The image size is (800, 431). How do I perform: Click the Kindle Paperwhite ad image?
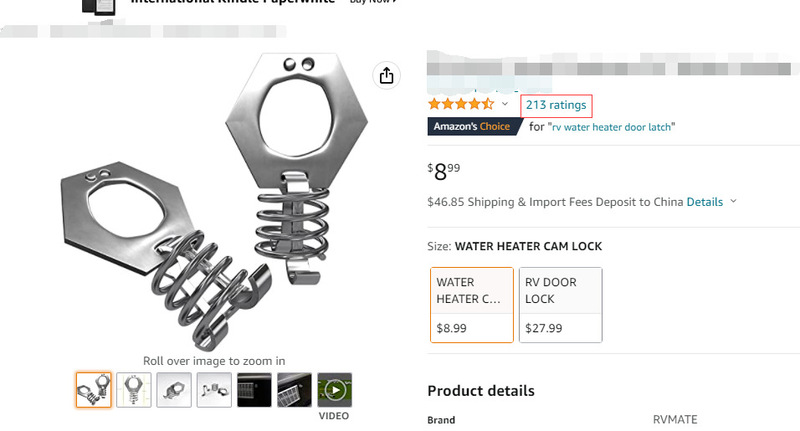click(100, 6)
